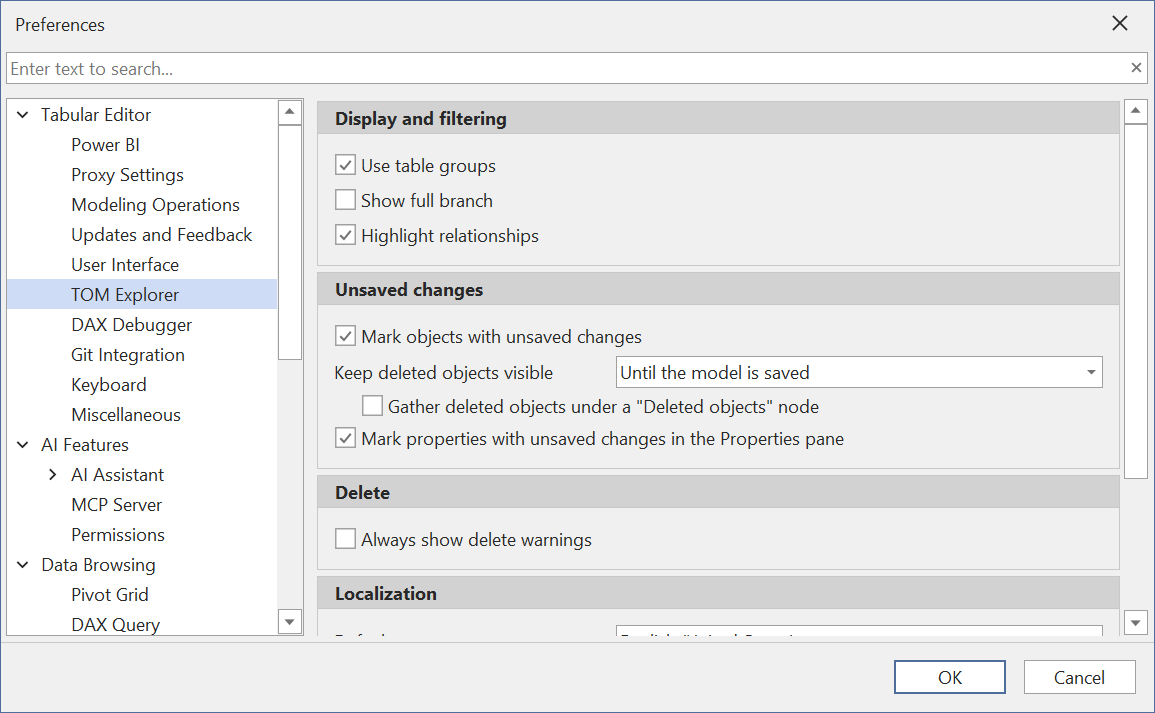Enable Gather deleted objects under a node
The width and height of the screenshot is (1155, 713).
coord(372,406)
